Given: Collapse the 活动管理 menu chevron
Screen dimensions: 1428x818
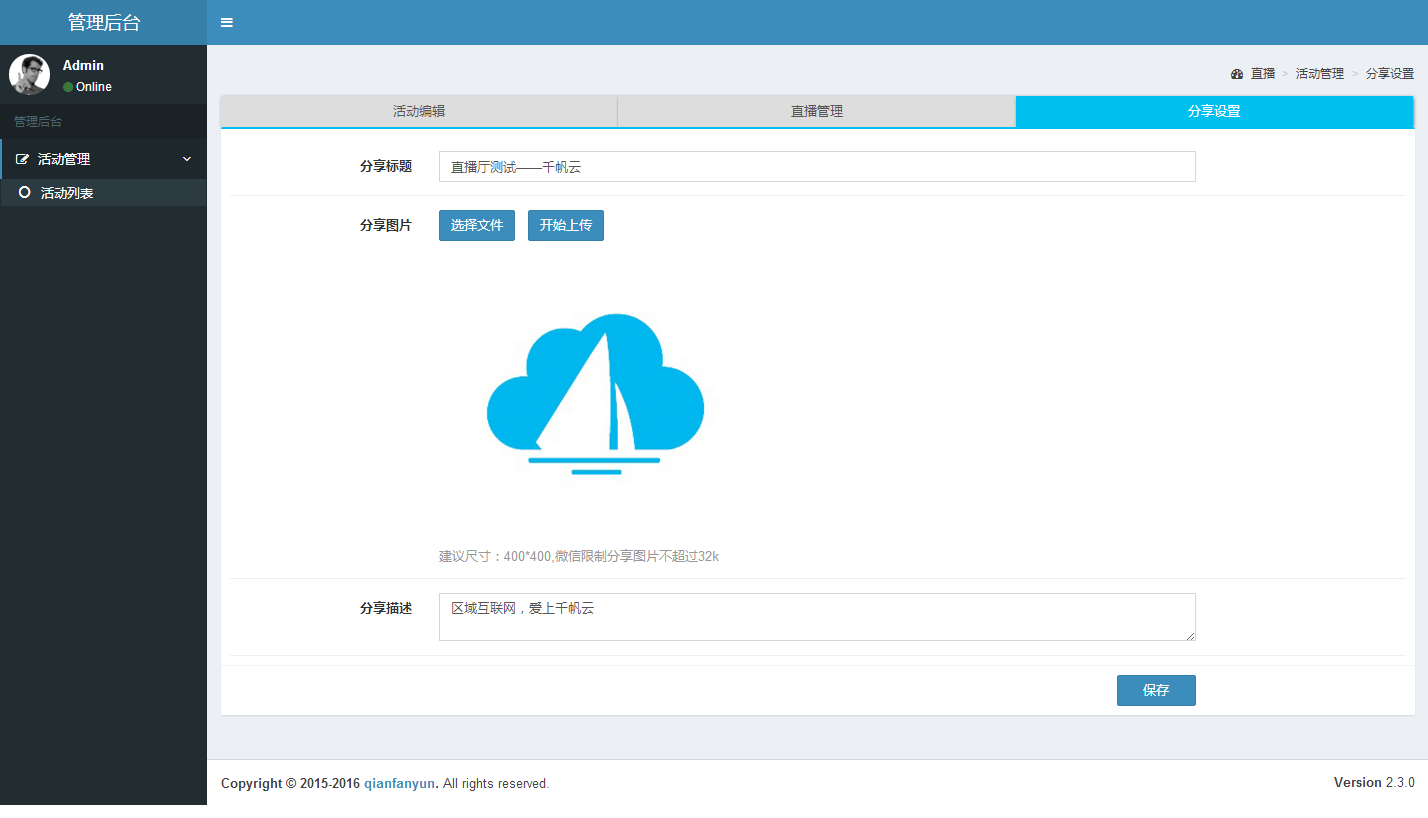Looking at the screenshot, I should pos(187,159).
